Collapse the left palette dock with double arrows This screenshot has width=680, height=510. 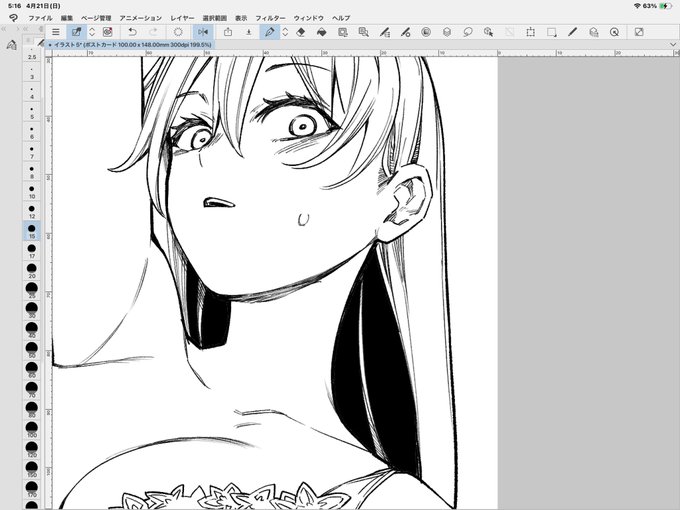coord(4,29)
